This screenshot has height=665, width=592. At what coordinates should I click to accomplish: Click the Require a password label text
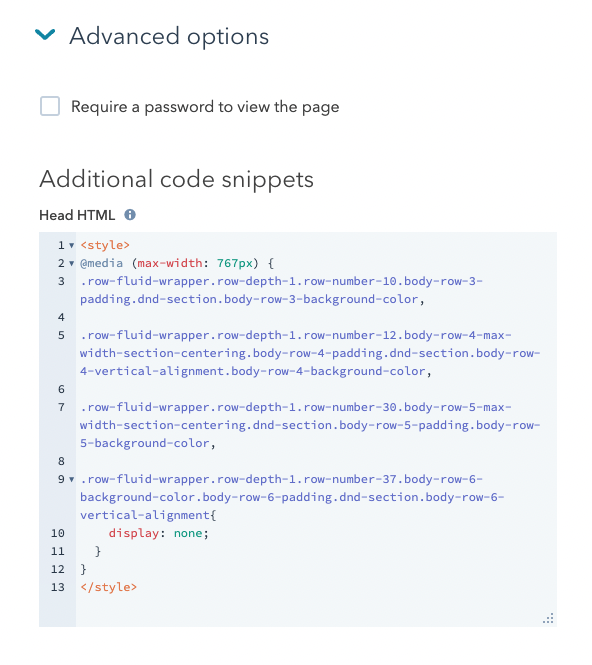205,107
